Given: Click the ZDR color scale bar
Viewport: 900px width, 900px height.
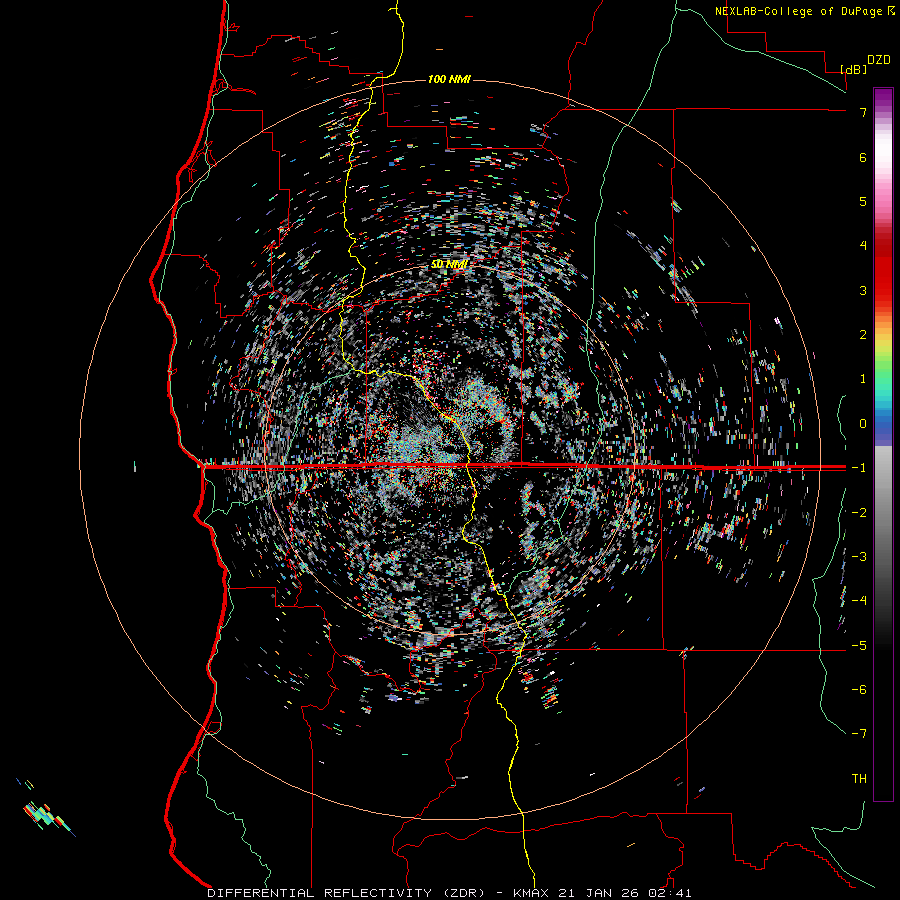Looking at the screenshot, I should (883, 445).
